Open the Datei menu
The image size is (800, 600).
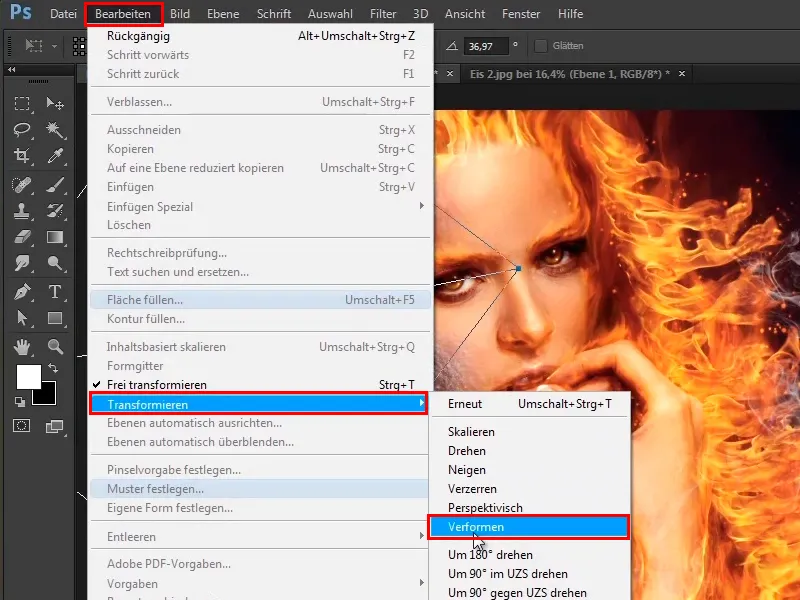click(x=63, y=14)
